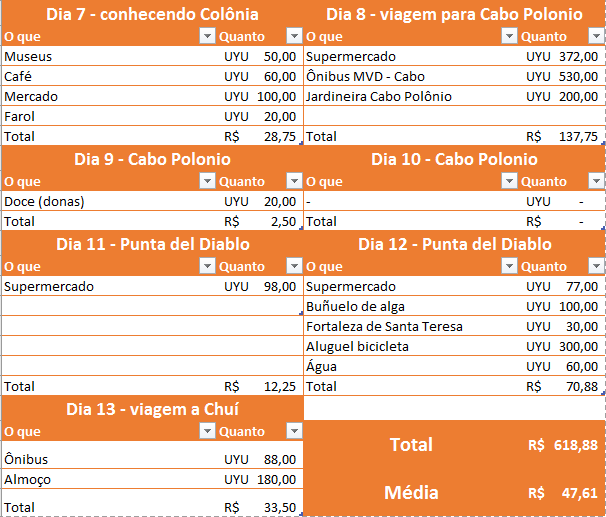
Task: Click the 'Quanto' filter arrow in Dia 13
Action: (293, 431)
